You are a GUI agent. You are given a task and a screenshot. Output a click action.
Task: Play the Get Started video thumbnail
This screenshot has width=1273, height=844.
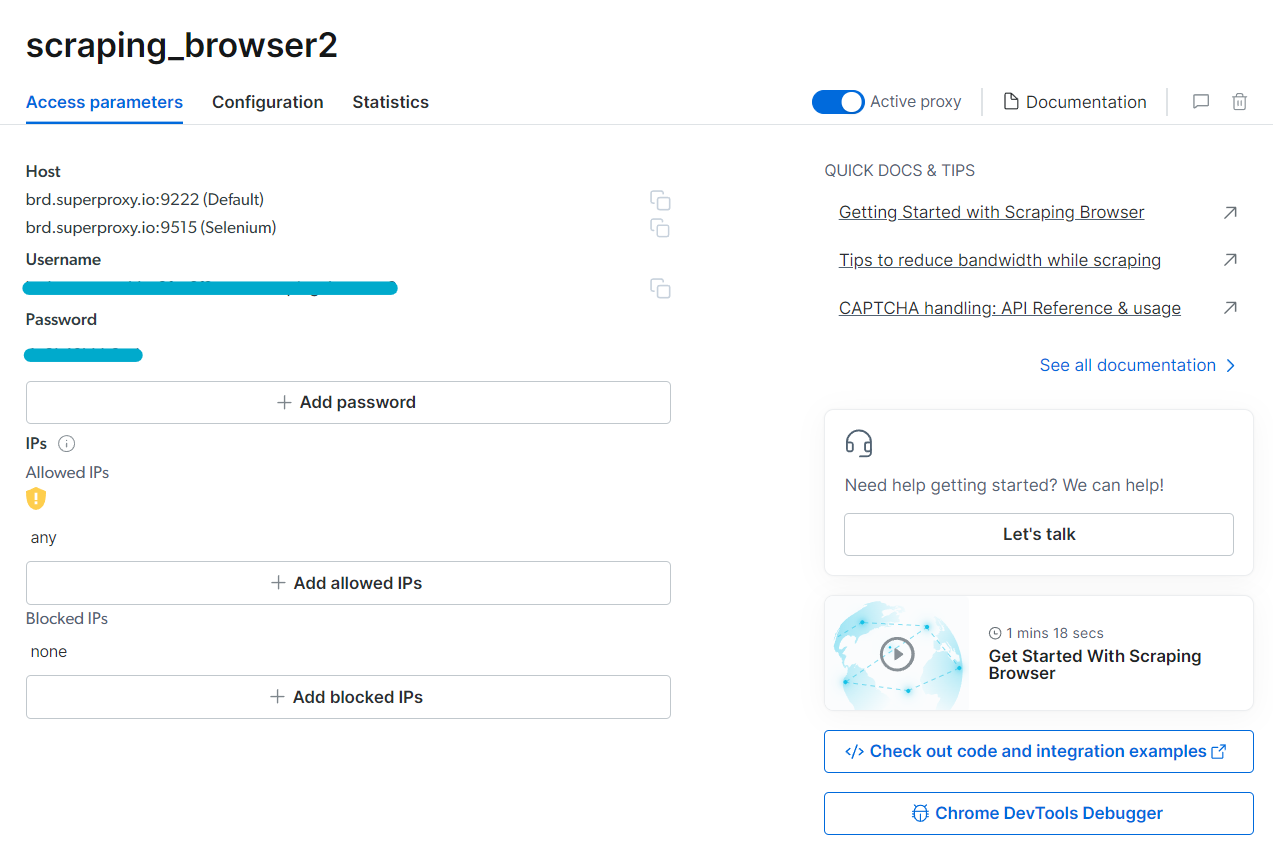[898, 654]
